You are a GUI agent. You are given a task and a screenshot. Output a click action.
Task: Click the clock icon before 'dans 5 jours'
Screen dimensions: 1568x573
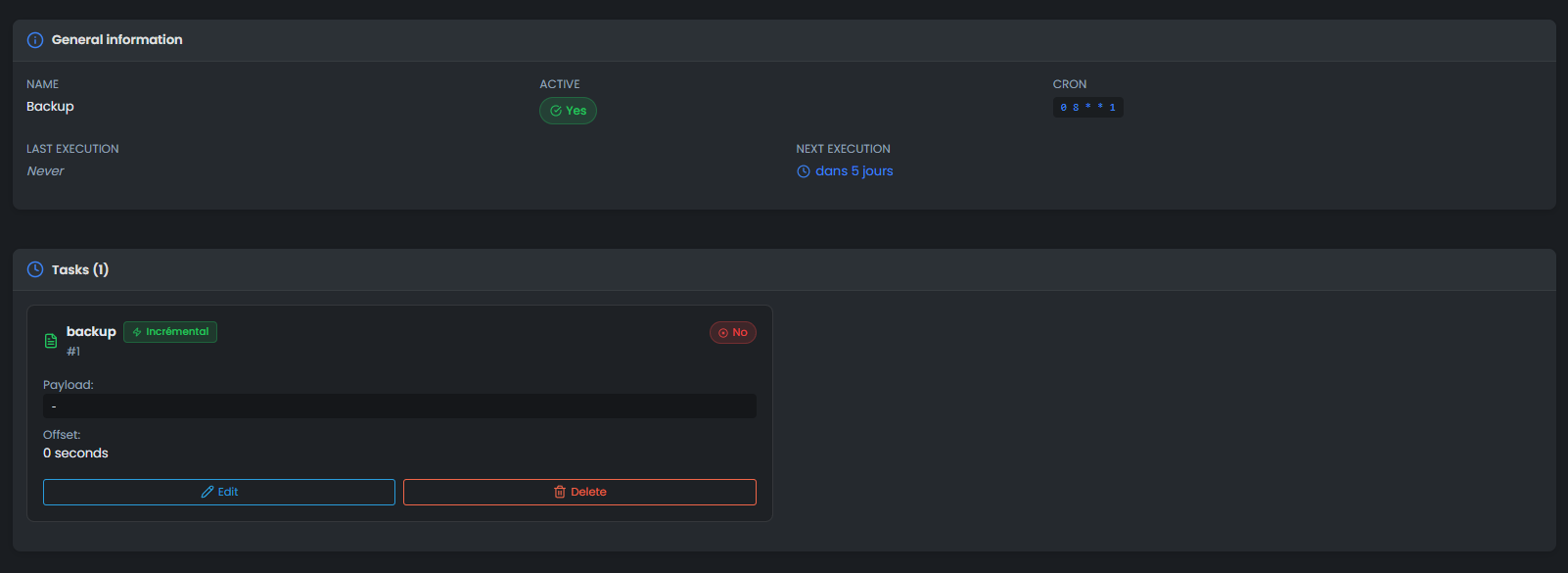(x=804, y=171)
